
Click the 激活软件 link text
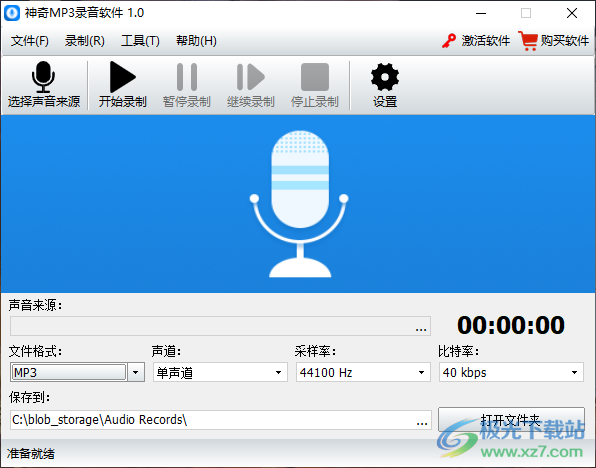485,41
